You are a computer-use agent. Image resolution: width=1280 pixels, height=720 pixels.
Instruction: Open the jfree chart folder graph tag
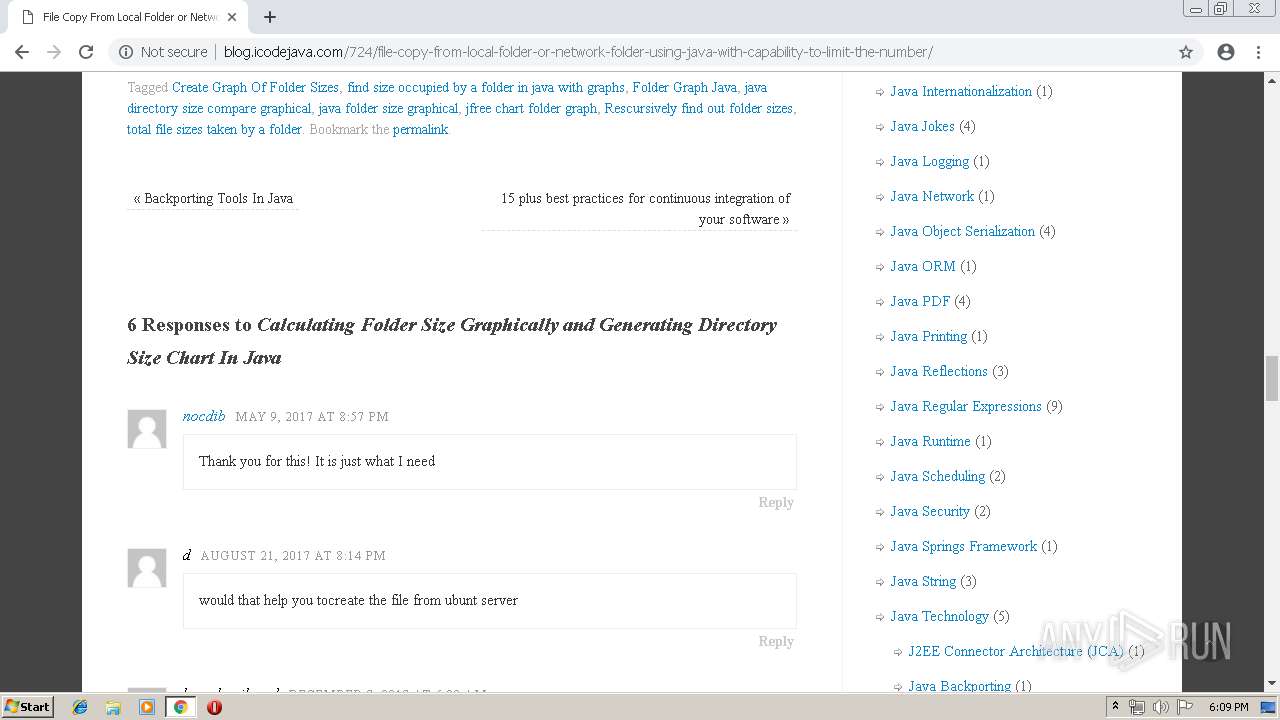[531, 109]
